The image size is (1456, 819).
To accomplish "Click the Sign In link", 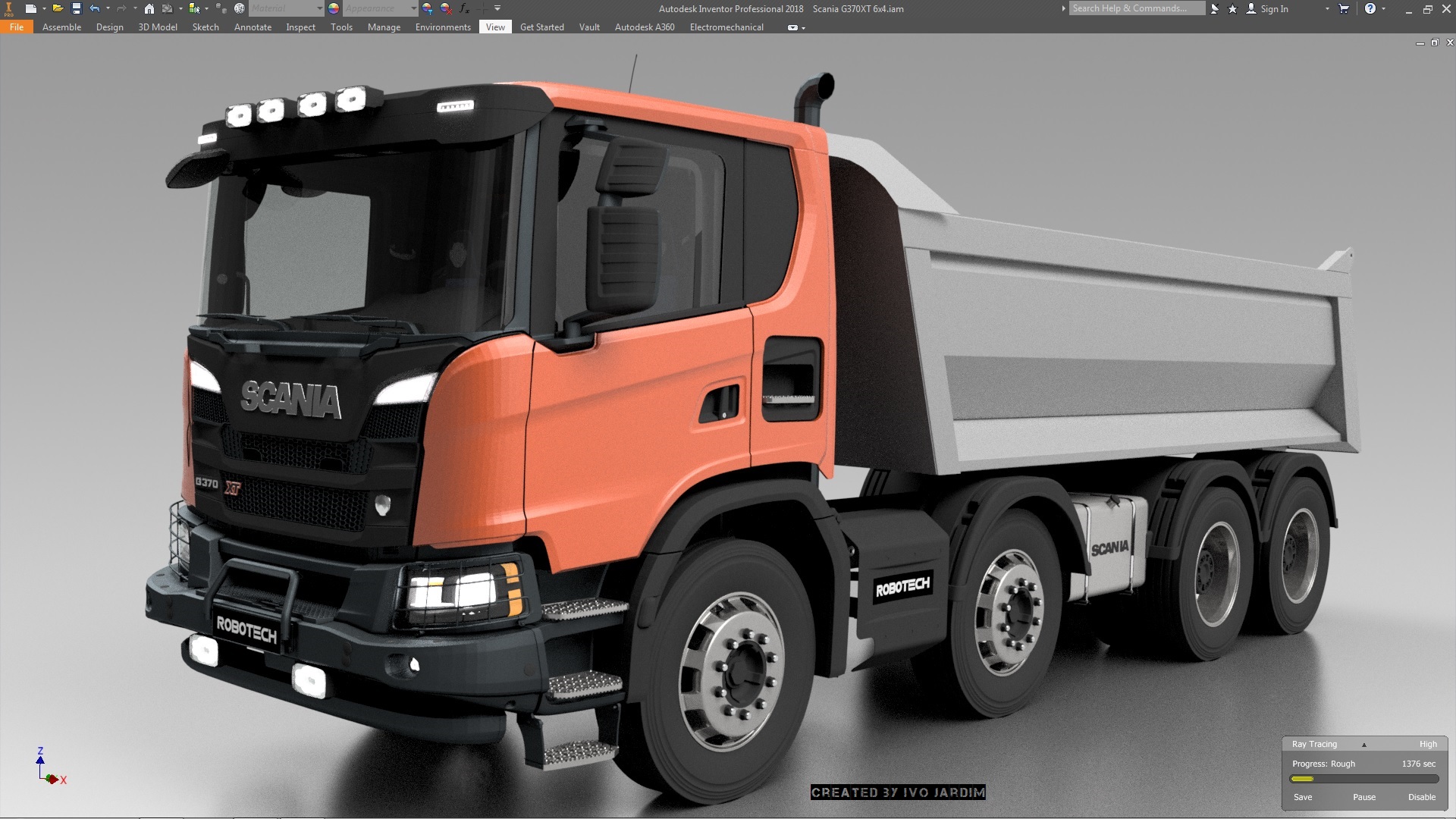I will pos(1274,8).
